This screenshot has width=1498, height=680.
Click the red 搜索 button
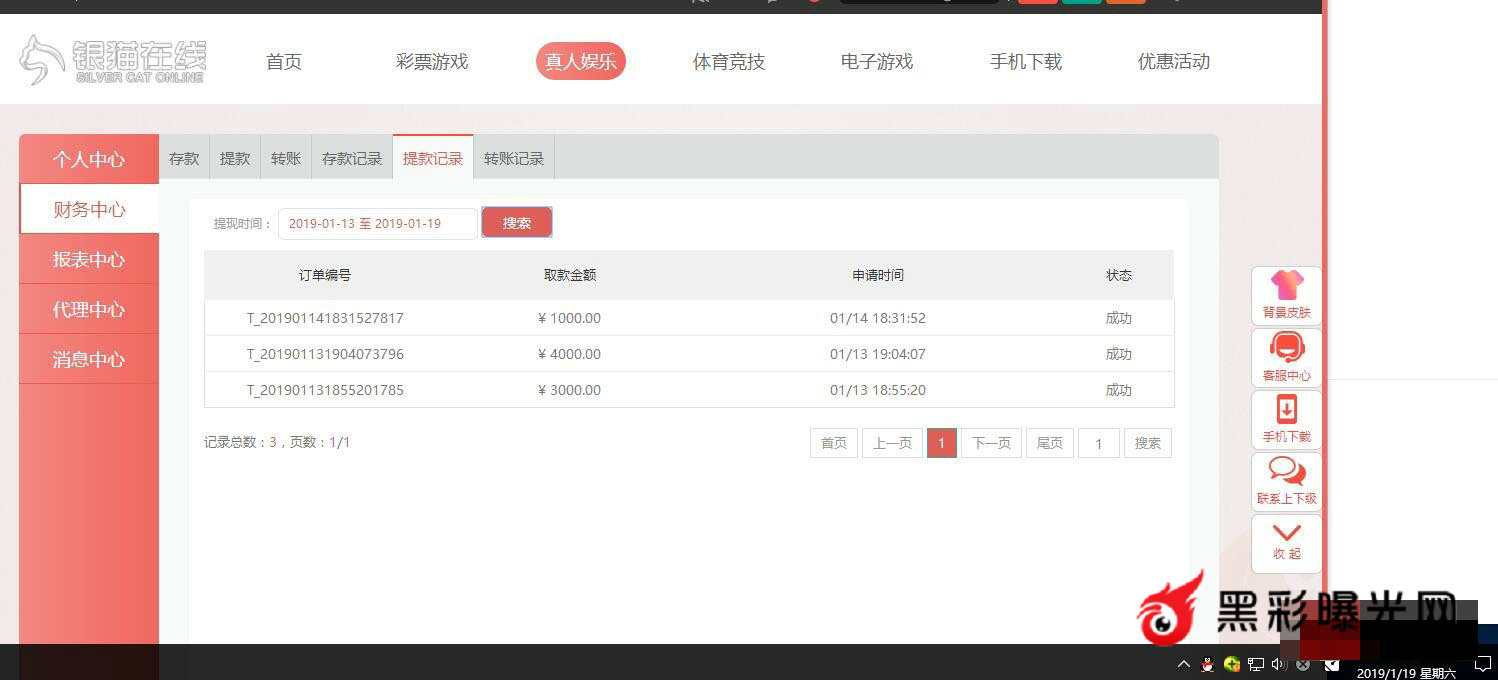[x=516, y=223]
